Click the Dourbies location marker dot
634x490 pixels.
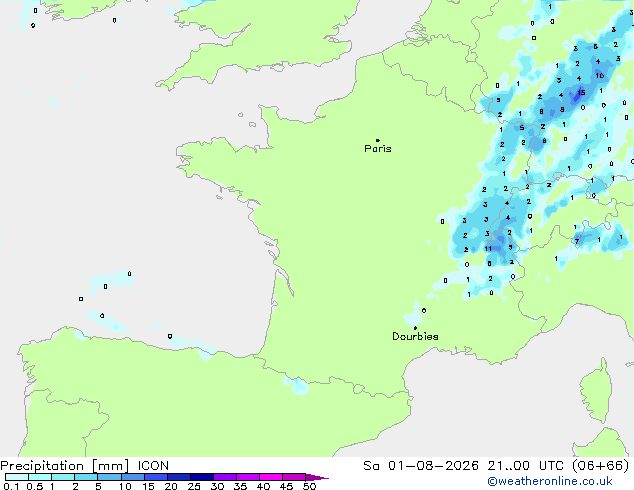tap(415, 328)
